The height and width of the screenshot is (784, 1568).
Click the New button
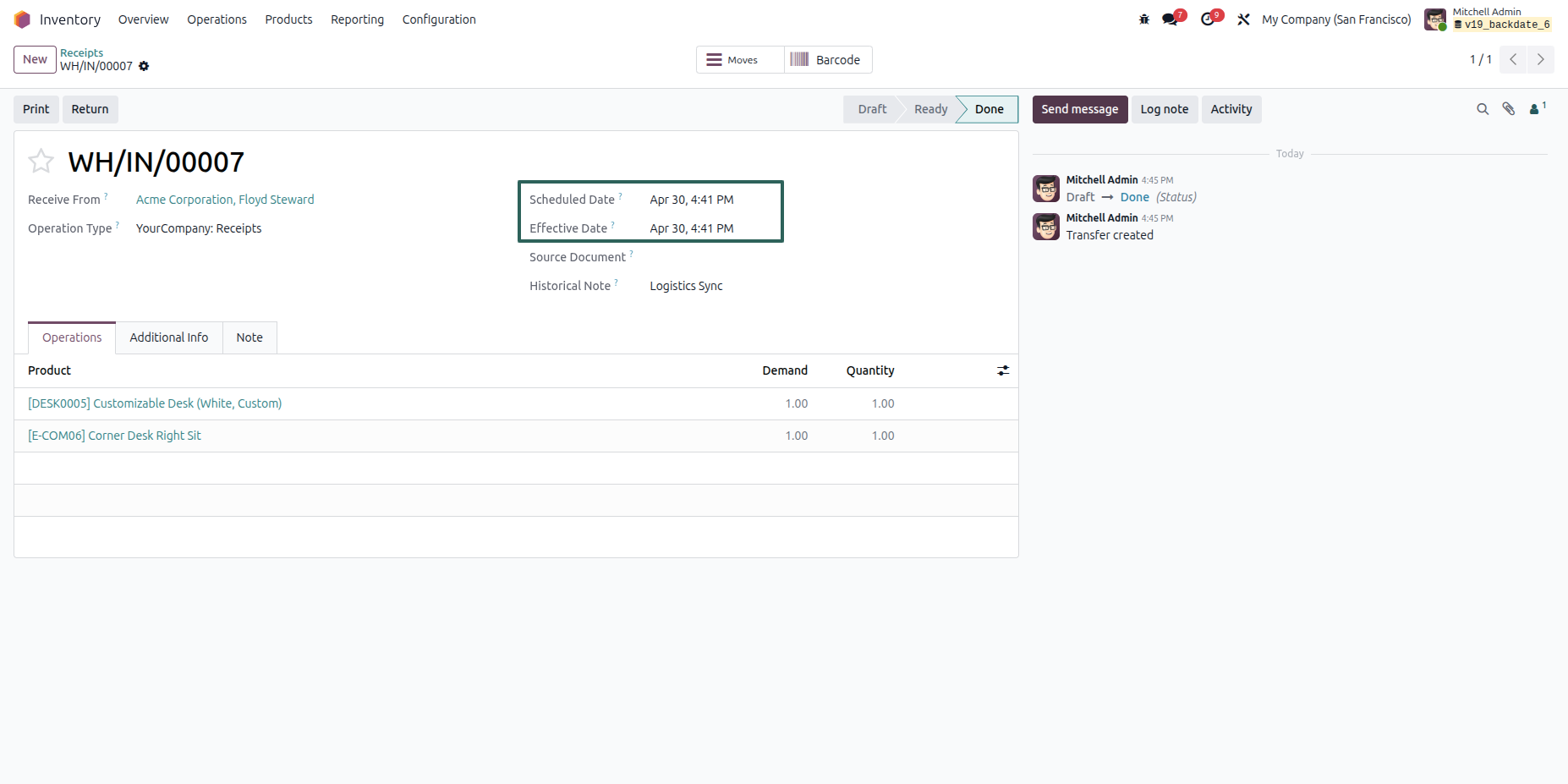(x=35, y=59)
